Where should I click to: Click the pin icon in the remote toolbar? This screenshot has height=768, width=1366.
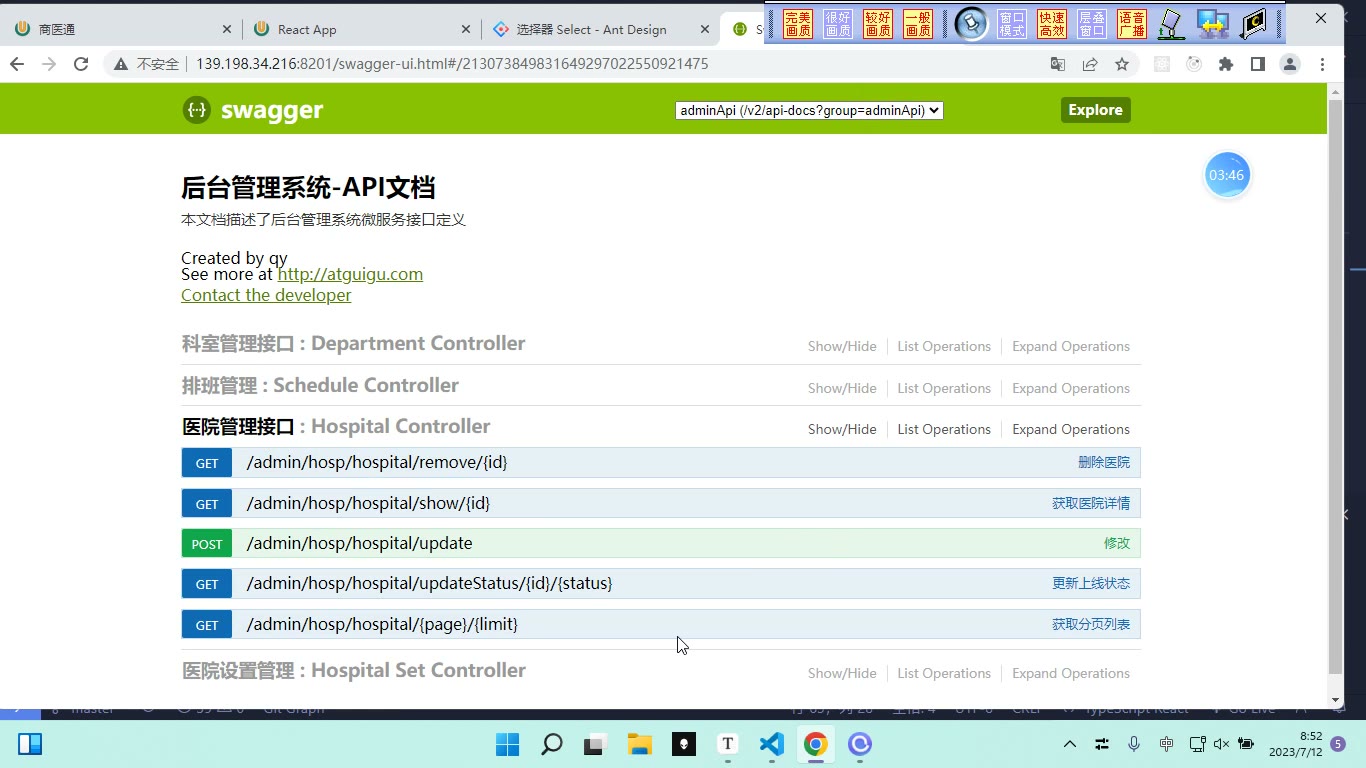pos(970,23)
